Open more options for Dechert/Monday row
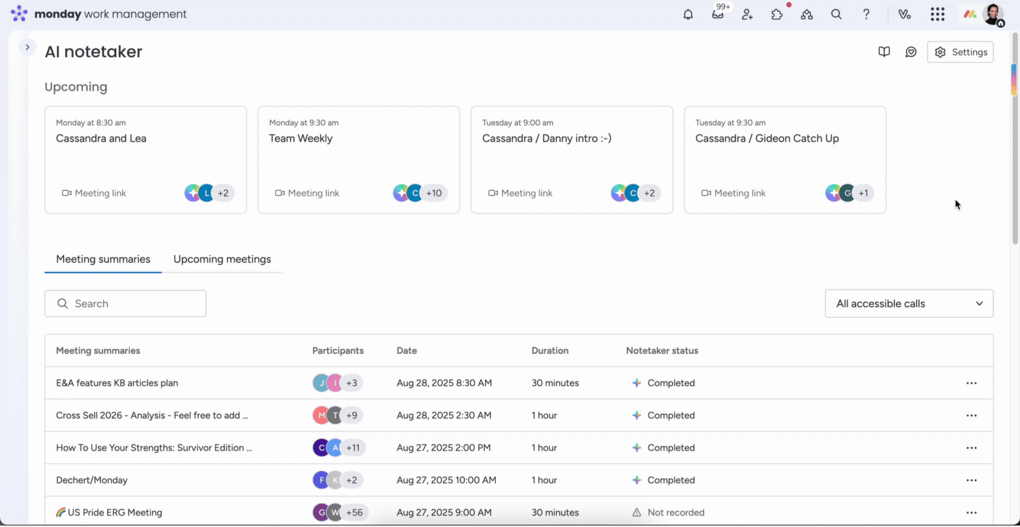 point(971,480)
